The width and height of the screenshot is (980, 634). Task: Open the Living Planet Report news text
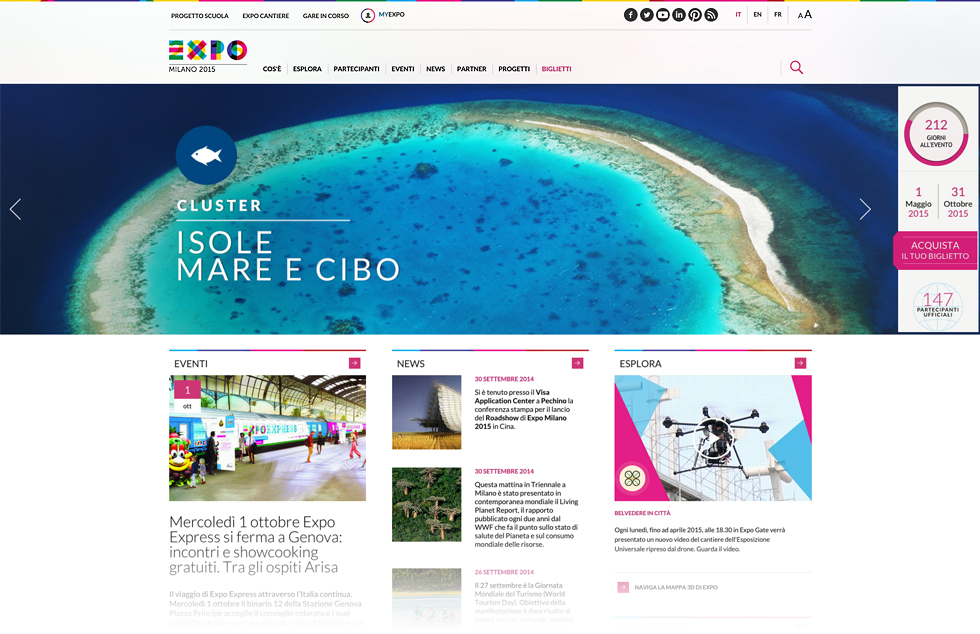click(526, 514)
